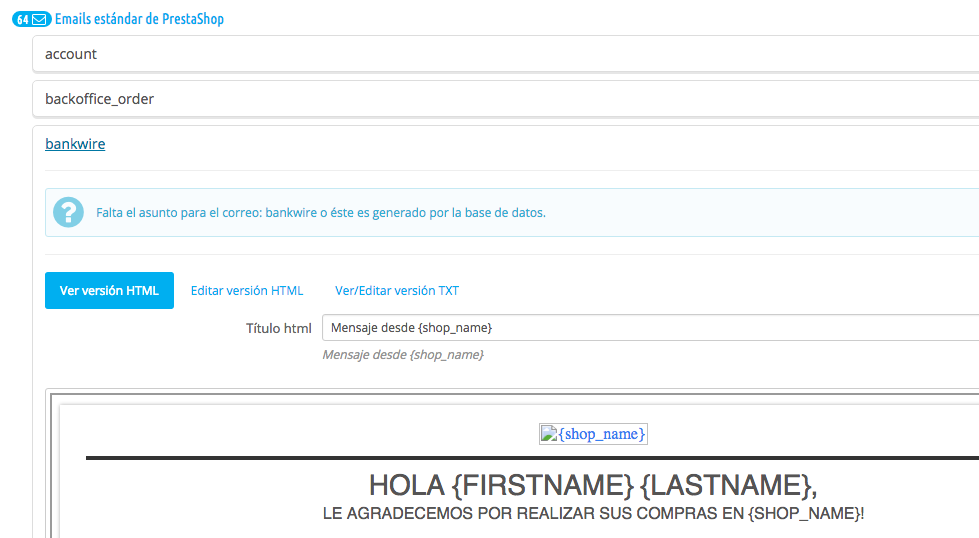The height and width of the screenshot is (538, 979).
Task: Click the 64 emails count badge
Action: tap(32, 19)
